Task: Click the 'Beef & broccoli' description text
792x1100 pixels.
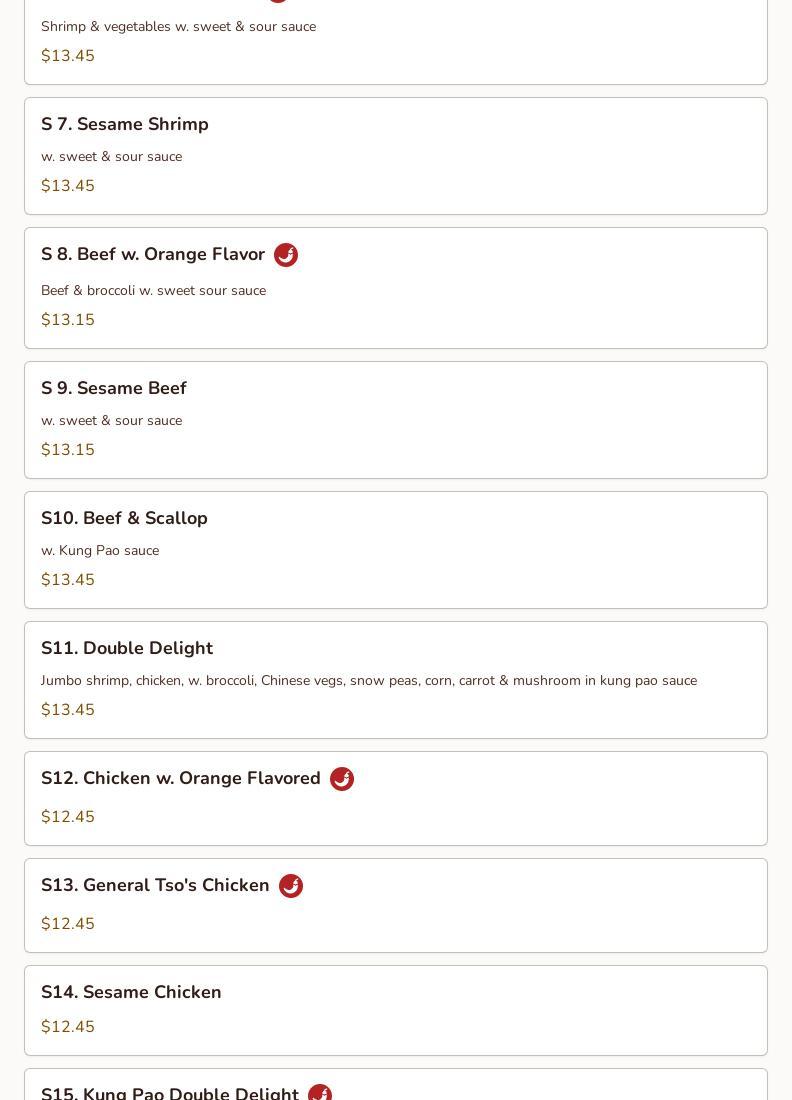Action: click(x=153, y=290)
